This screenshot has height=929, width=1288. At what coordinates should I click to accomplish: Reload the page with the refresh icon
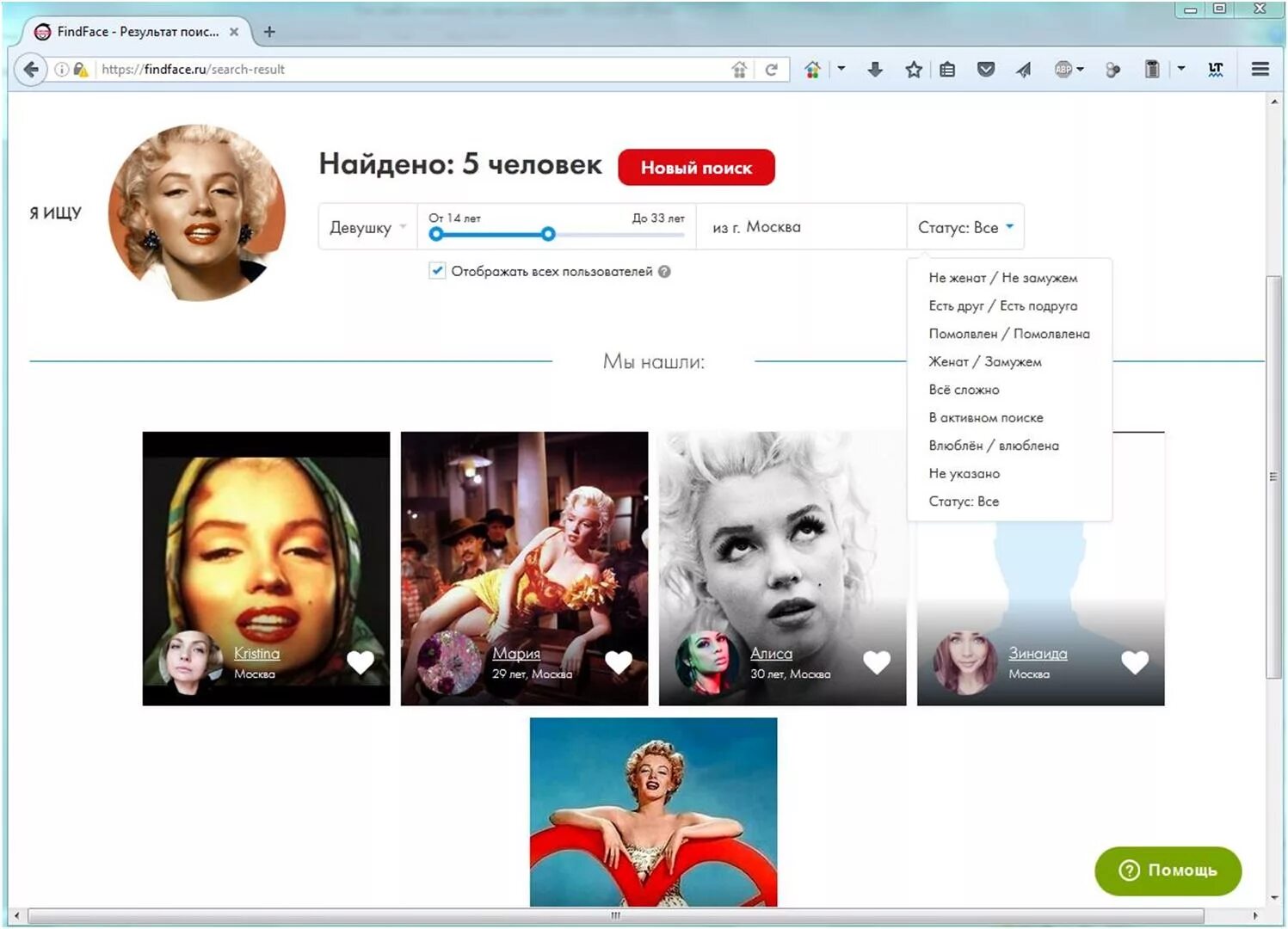point(772,70)
